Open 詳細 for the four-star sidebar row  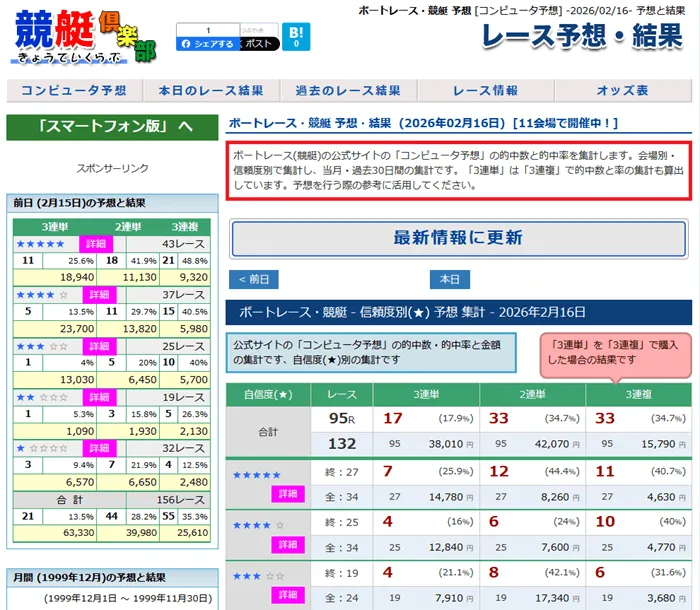99,294
